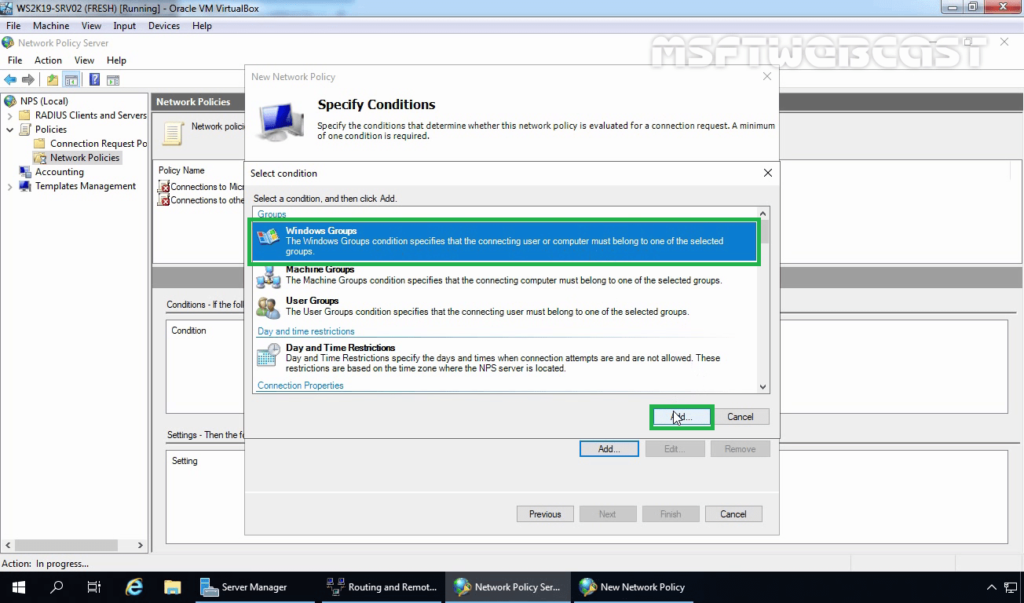Select the Day and Time Restrictions icon
1024x603 pixels.
pos(268,355)
